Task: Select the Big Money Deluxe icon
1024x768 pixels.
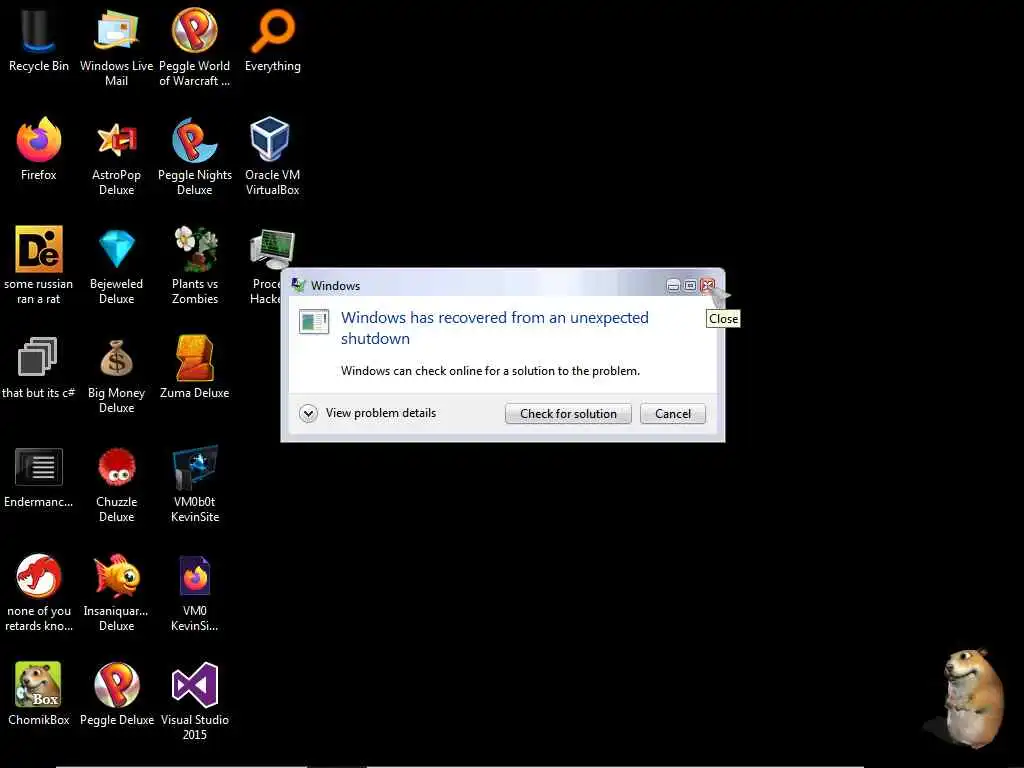Action: click(x=116, y=358)
